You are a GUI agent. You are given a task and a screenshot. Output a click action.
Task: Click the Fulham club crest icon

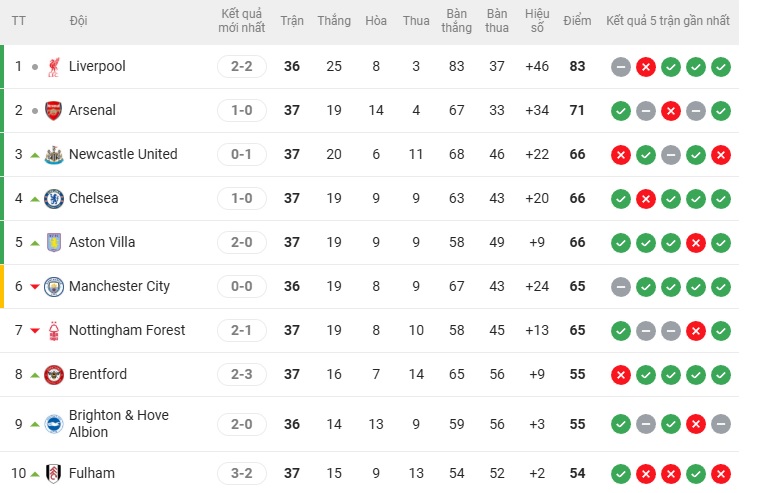pyautogui.click(x=54, y=474)
